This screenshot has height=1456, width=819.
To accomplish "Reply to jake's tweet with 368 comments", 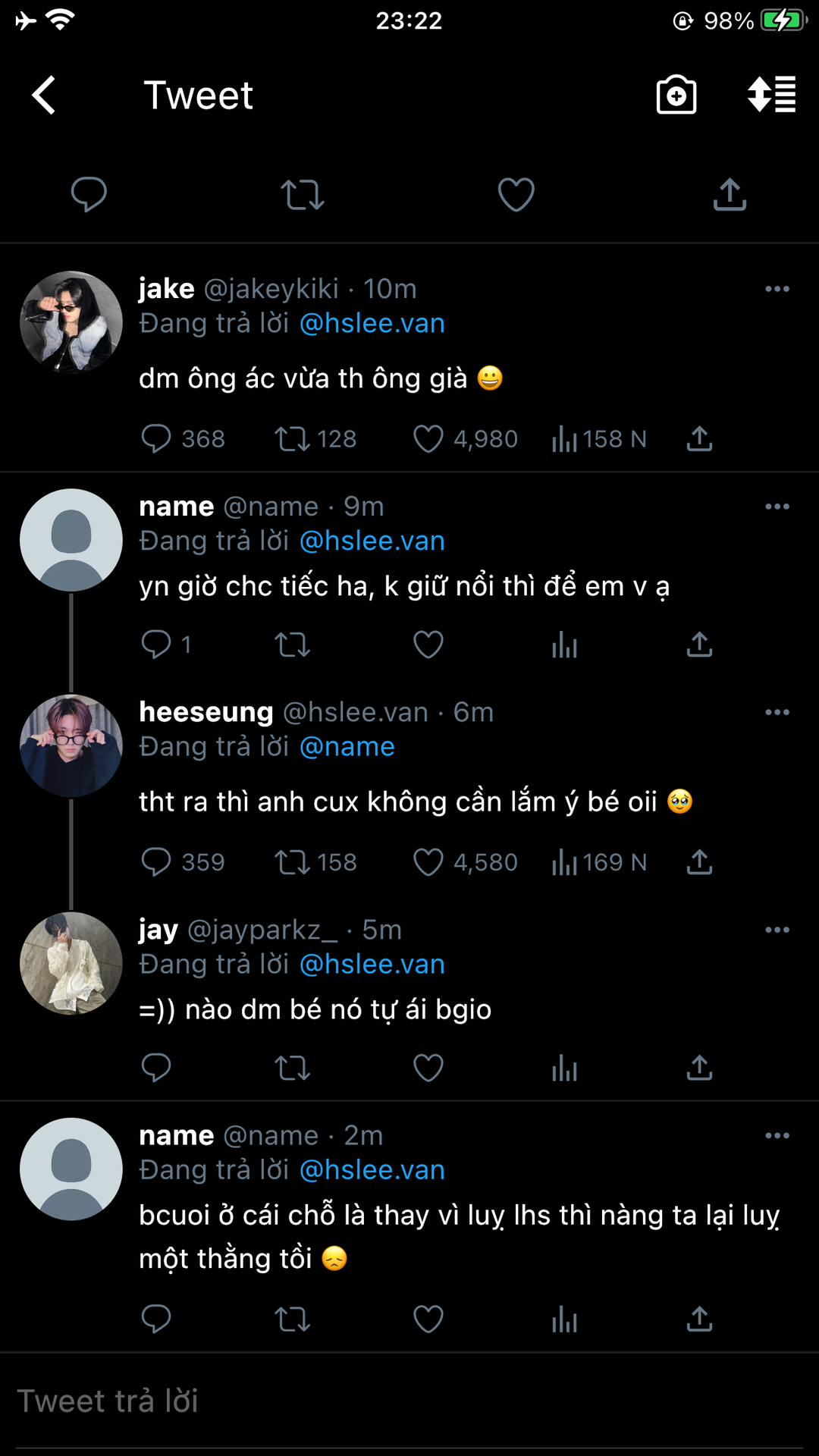I will click(156, 438).
